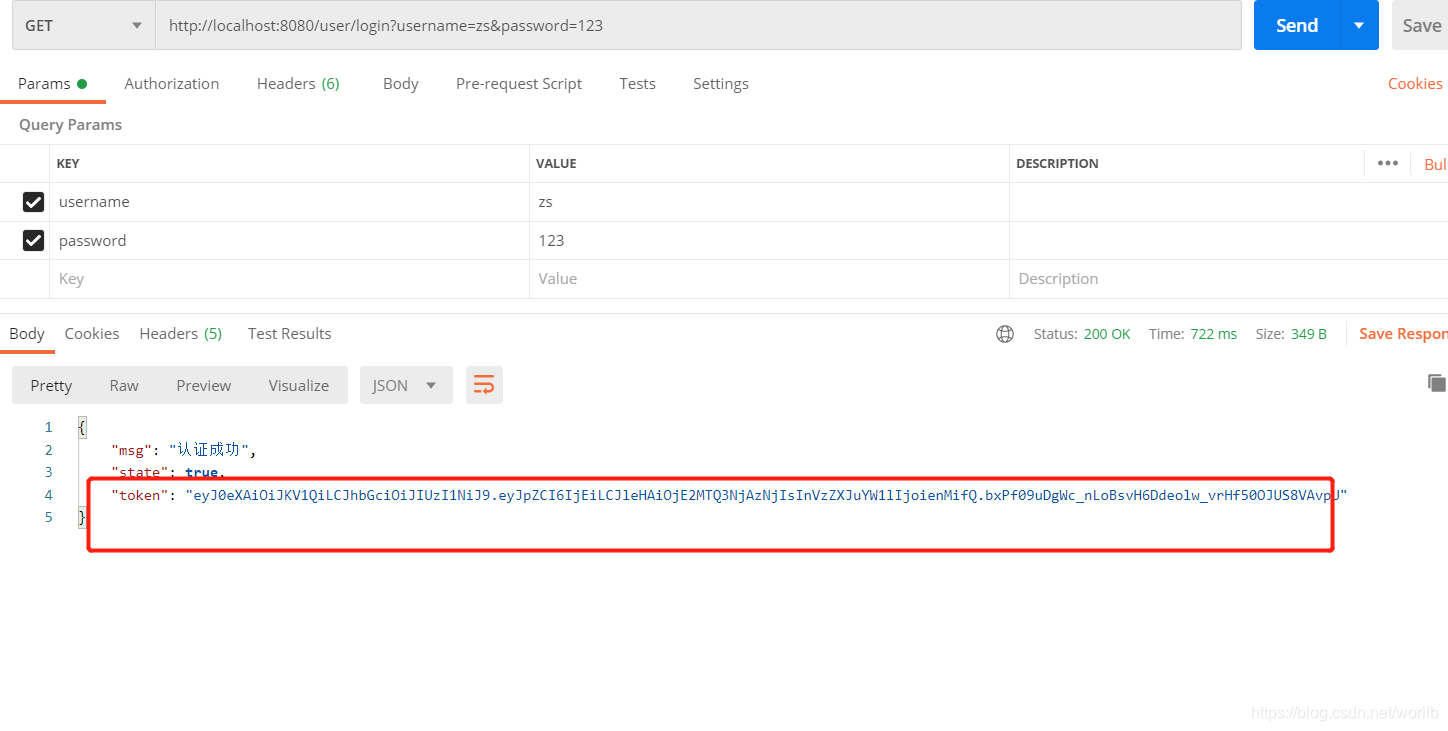Open the response Cookies tab
This screenshot has width=1448, height=731.
92,333
